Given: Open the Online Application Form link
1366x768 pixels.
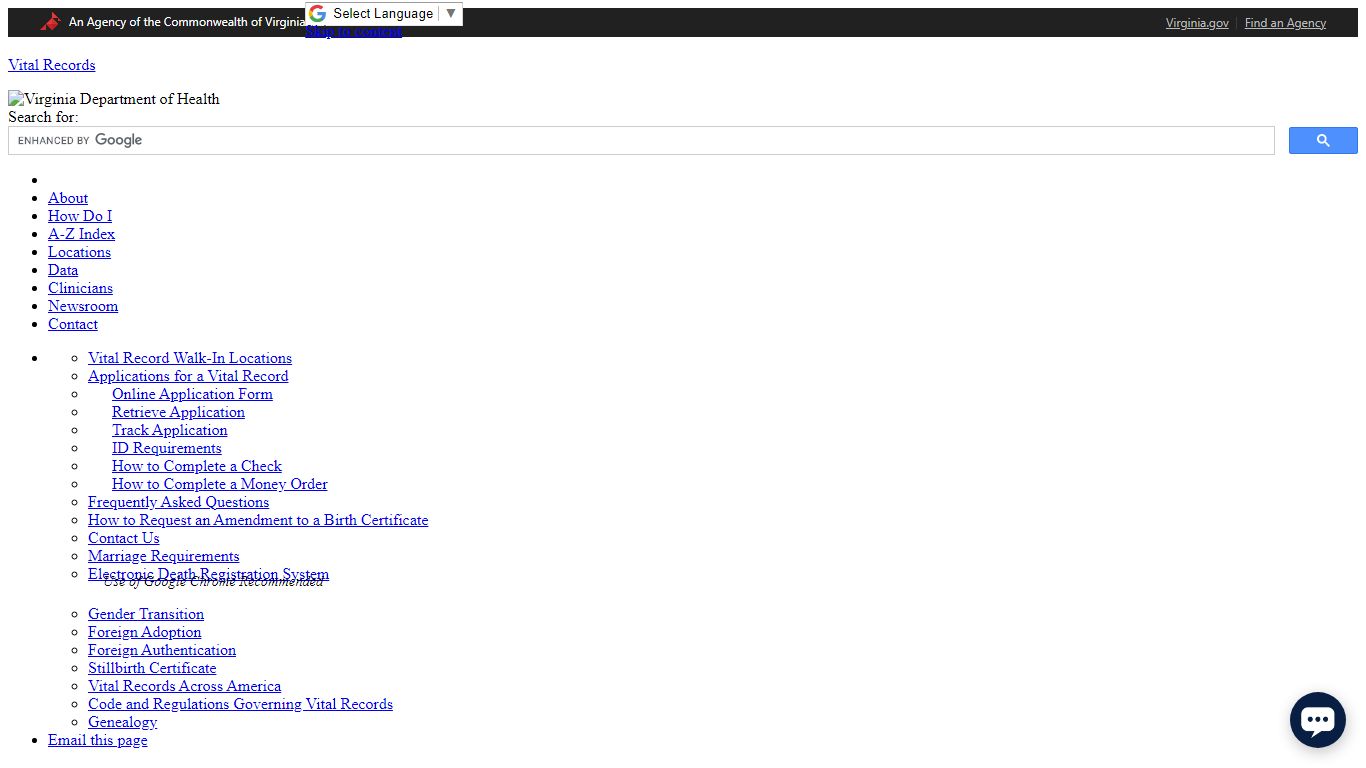Looking at the screenshot, I should [x=192, y=394].
